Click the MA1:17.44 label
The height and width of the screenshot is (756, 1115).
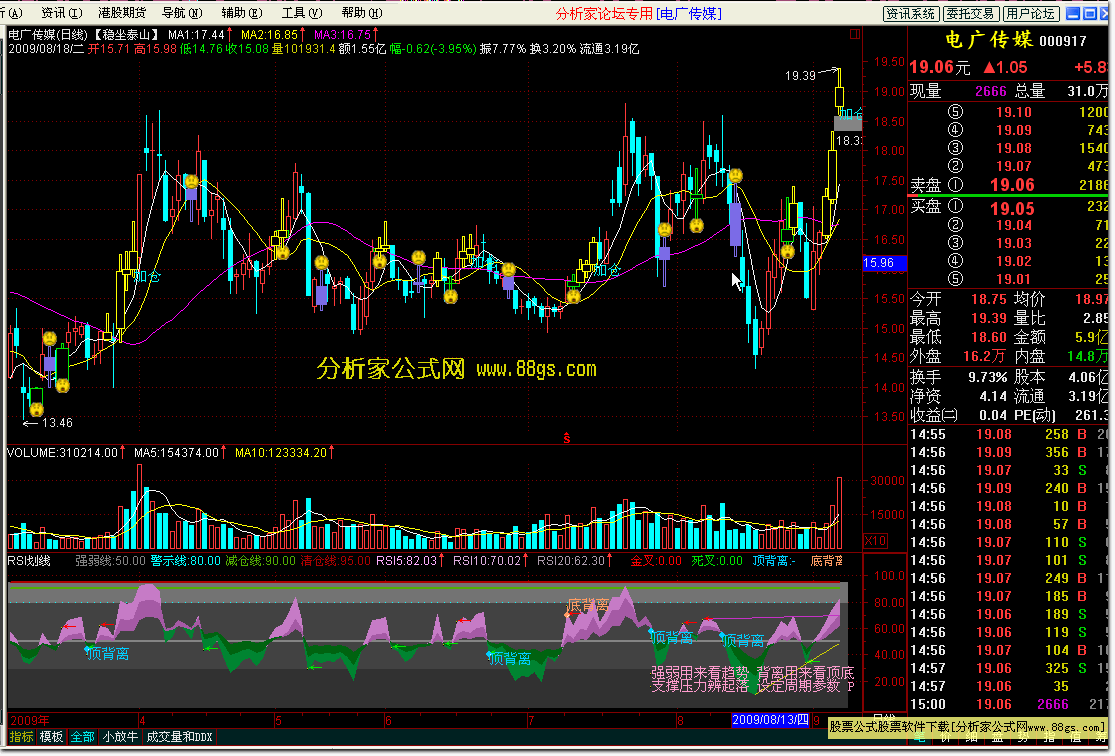coord(196,34)
